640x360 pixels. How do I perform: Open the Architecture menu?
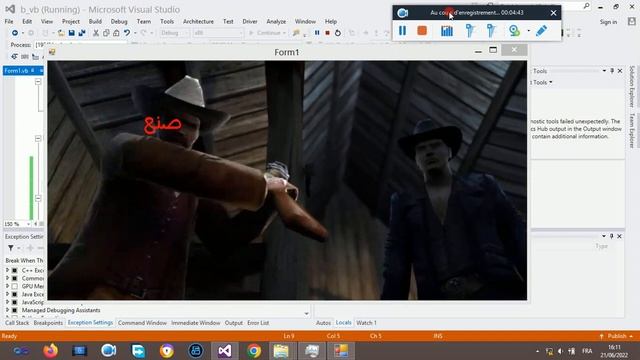point(198,21)
